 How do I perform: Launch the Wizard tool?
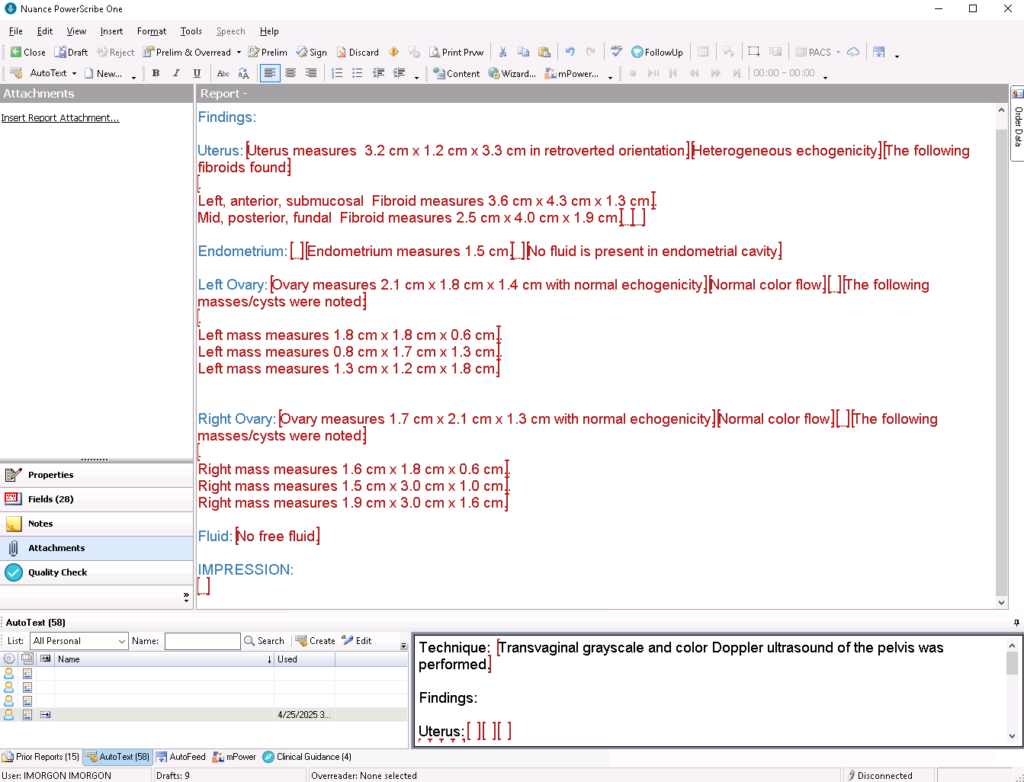512,73
